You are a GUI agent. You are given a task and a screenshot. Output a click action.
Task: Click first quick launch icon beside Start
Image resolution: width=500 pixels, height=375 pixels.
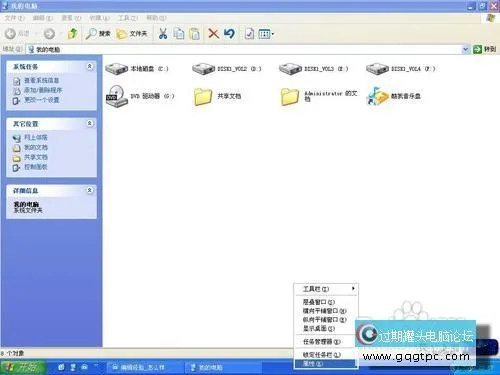point(61,367)
